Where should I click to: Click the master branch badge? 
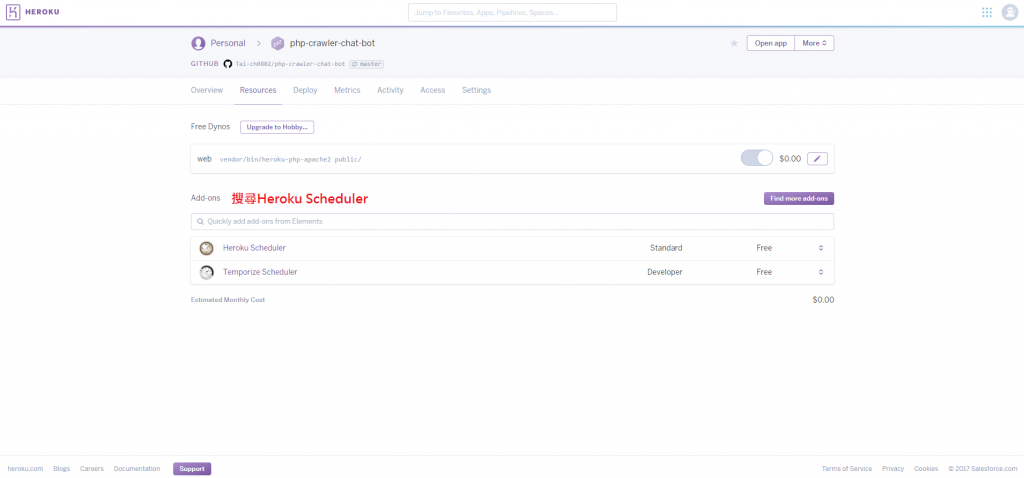pyautogui.click(x=366, y=64)
